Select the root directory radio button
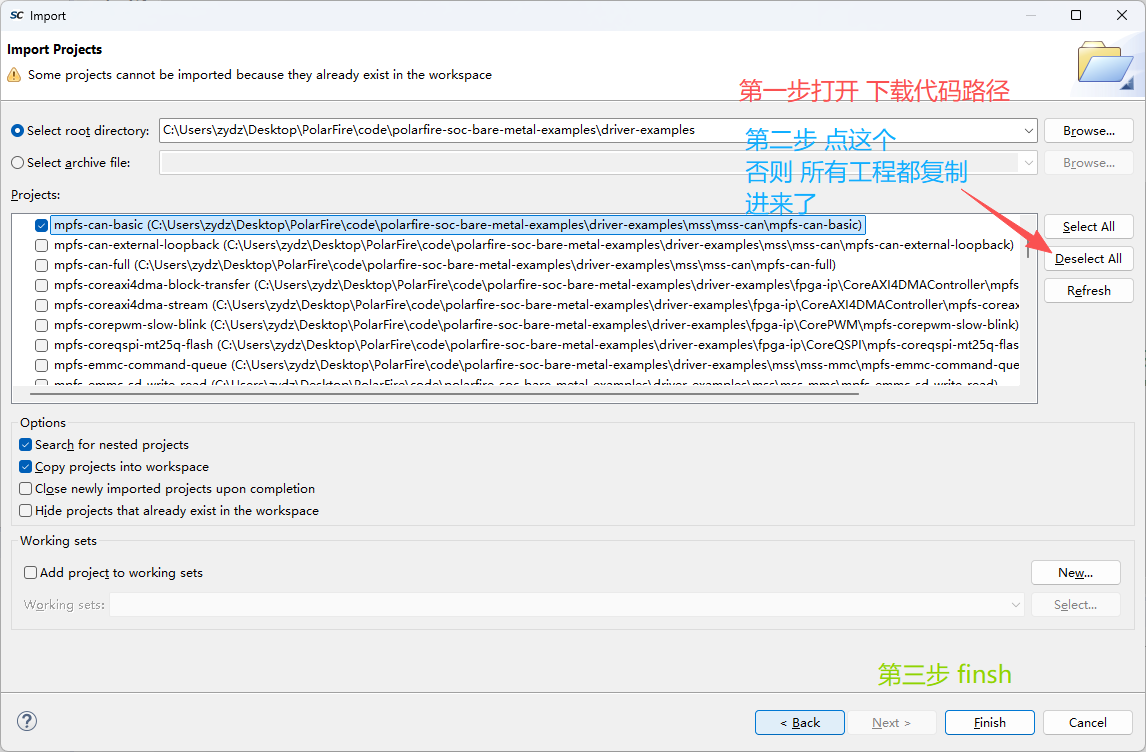The height and width of the screenshot is (752, 1146). (x=18, y=131)
